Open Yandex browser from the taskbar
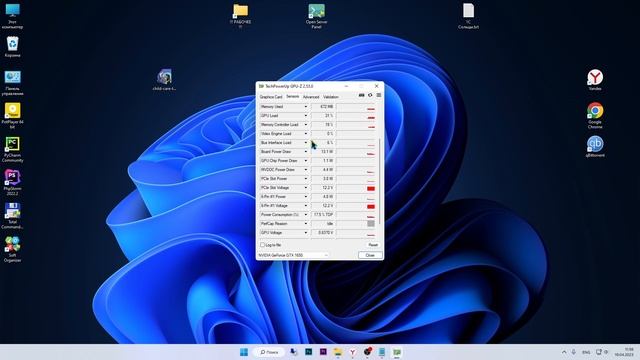640x360 pixels. click(x=353, y=352)
